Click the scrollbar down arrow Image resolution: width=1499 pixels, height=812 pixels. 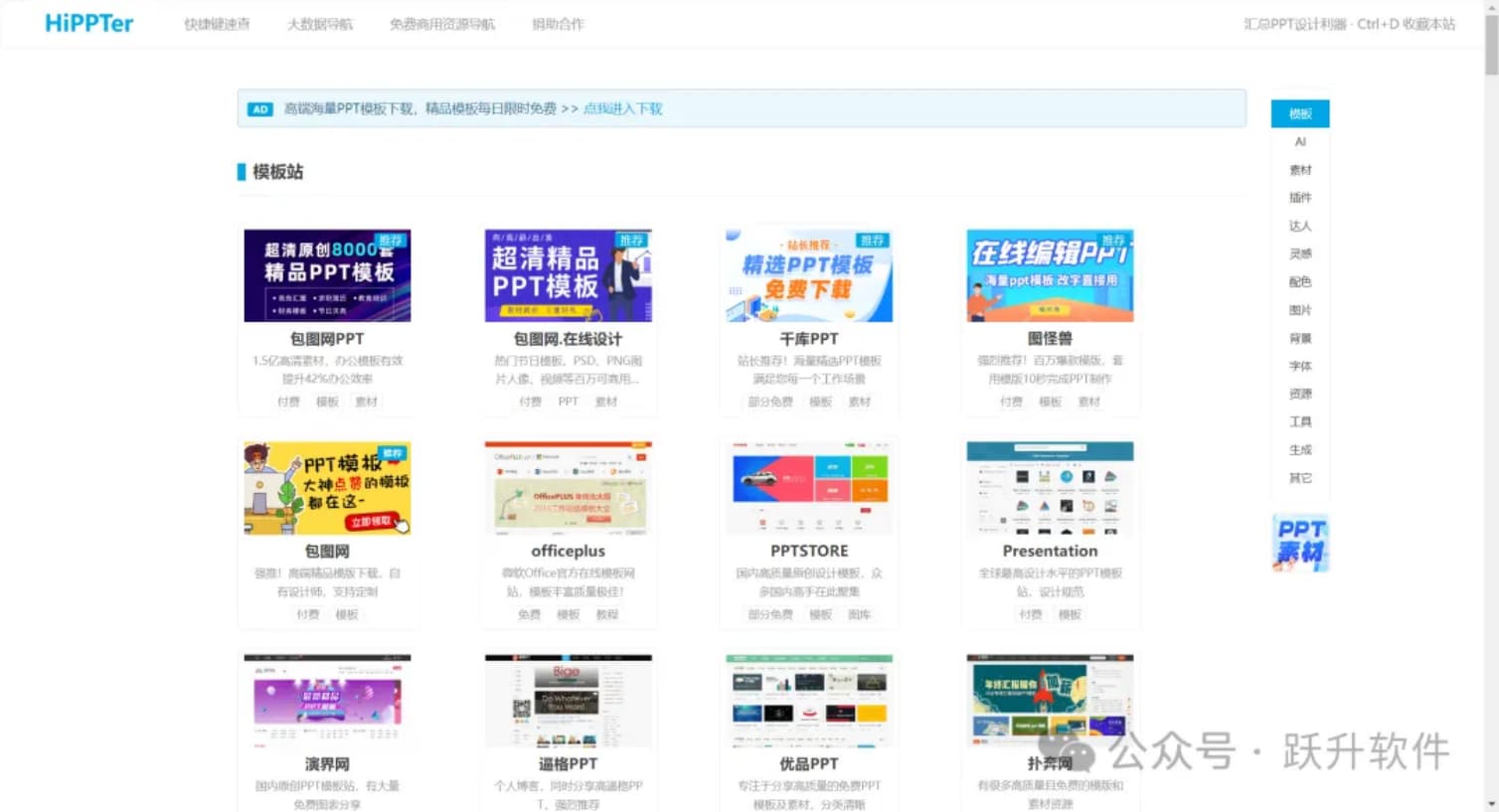click(x=1491, y=804)
